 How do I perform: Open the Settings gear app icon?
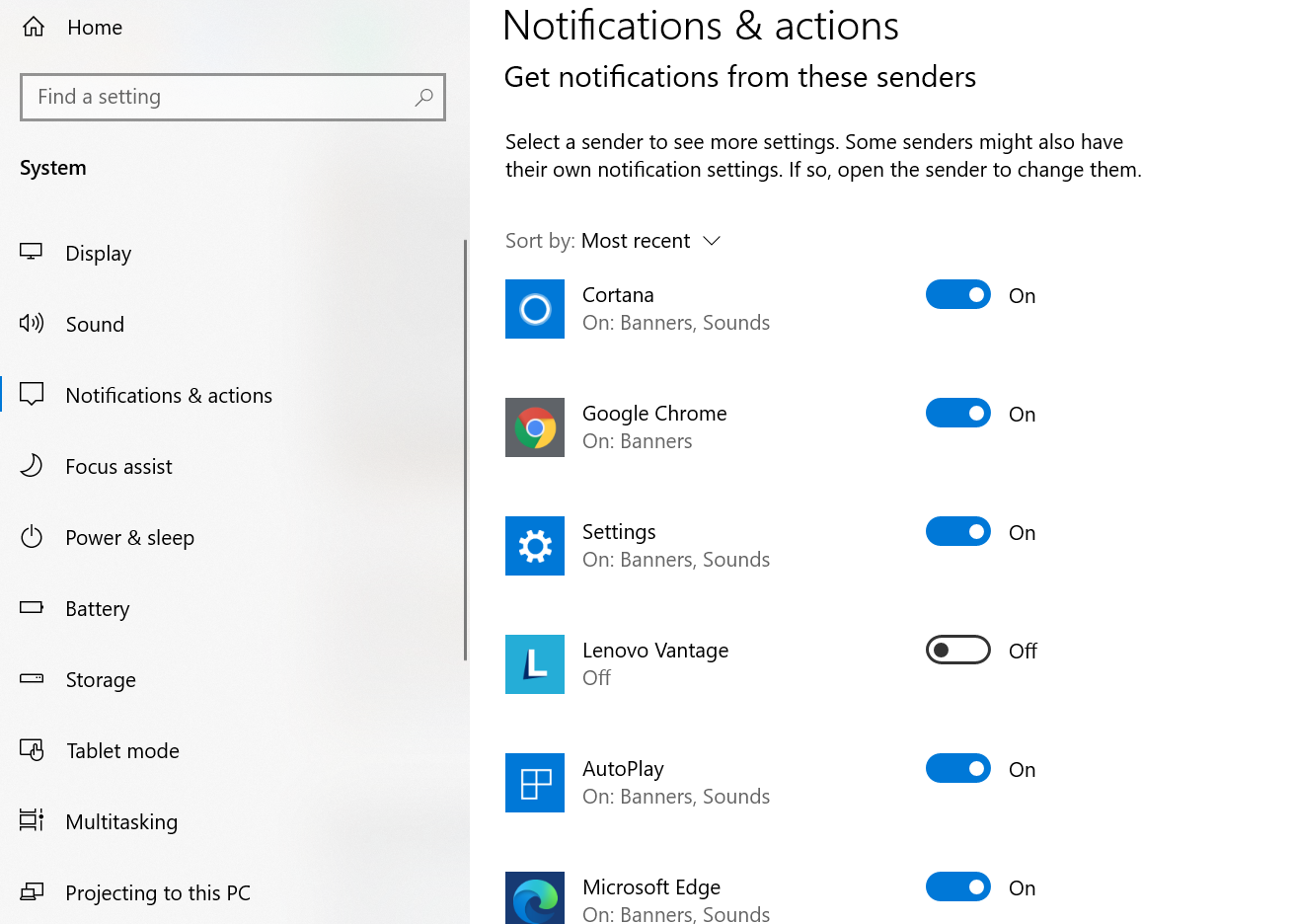coord(535,546)
